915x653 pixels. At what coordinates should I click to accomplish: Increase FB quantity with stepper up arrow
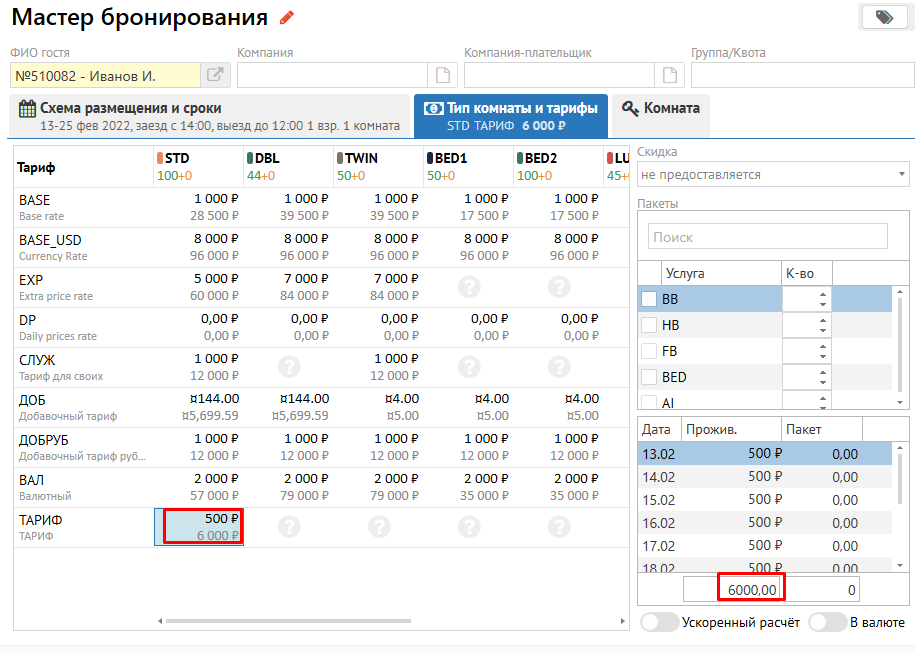click(823, 347)
